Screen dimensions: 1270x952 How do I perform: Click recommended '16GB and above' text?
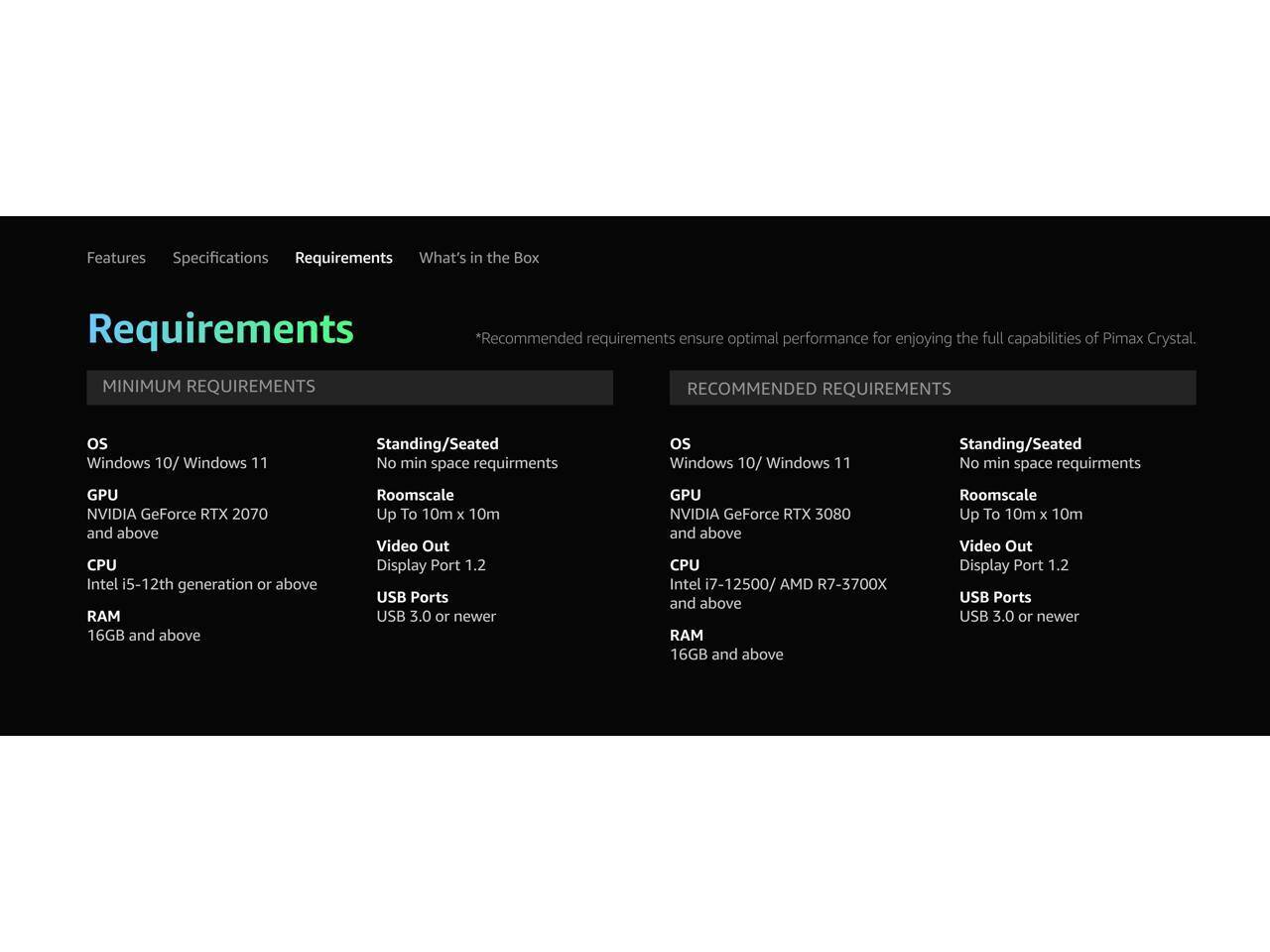[726, 654]
